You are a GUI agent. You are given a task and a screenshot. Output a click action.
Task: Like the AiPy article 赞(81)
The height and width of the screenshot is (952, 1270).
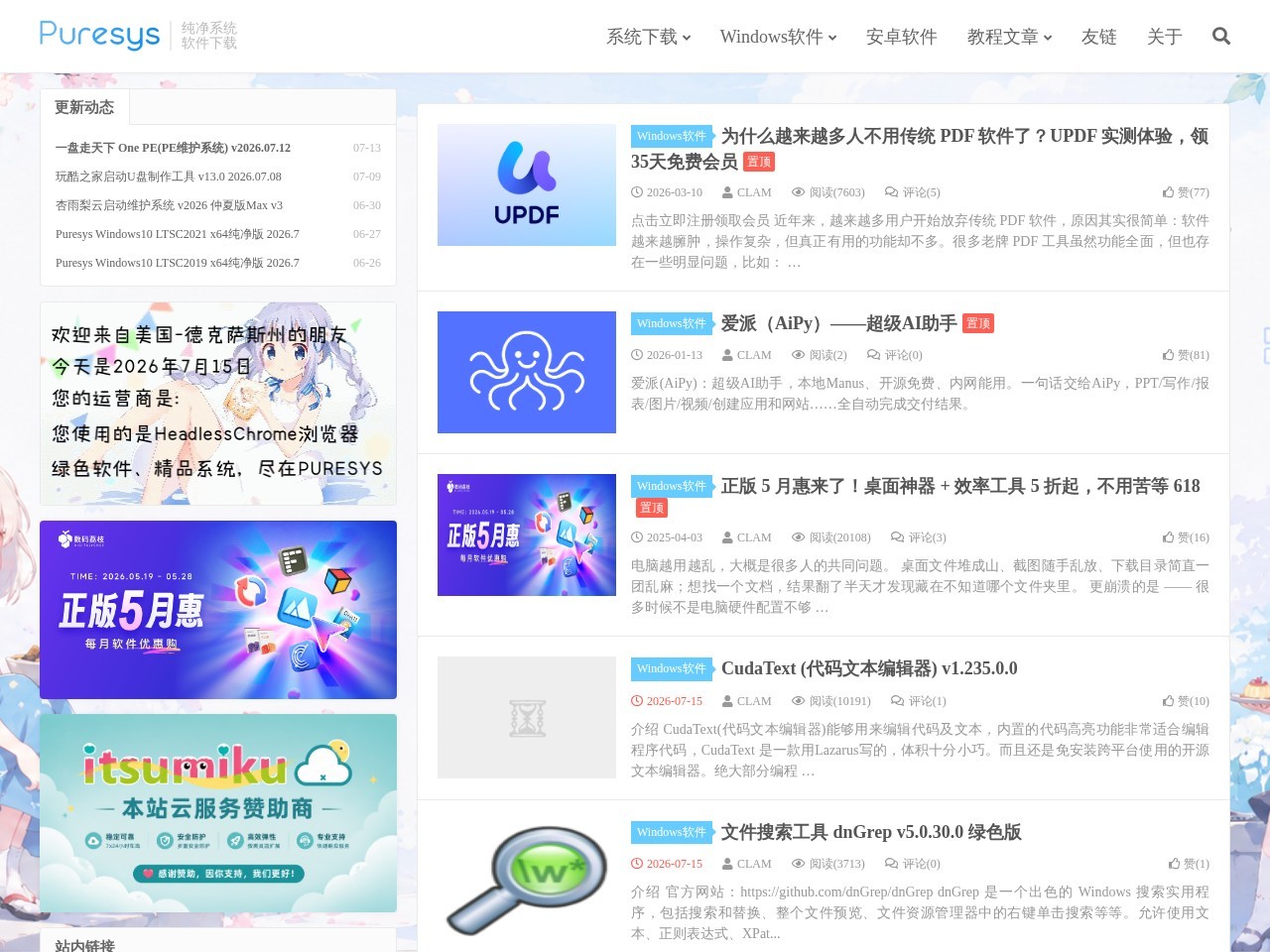pos(1186,355)
